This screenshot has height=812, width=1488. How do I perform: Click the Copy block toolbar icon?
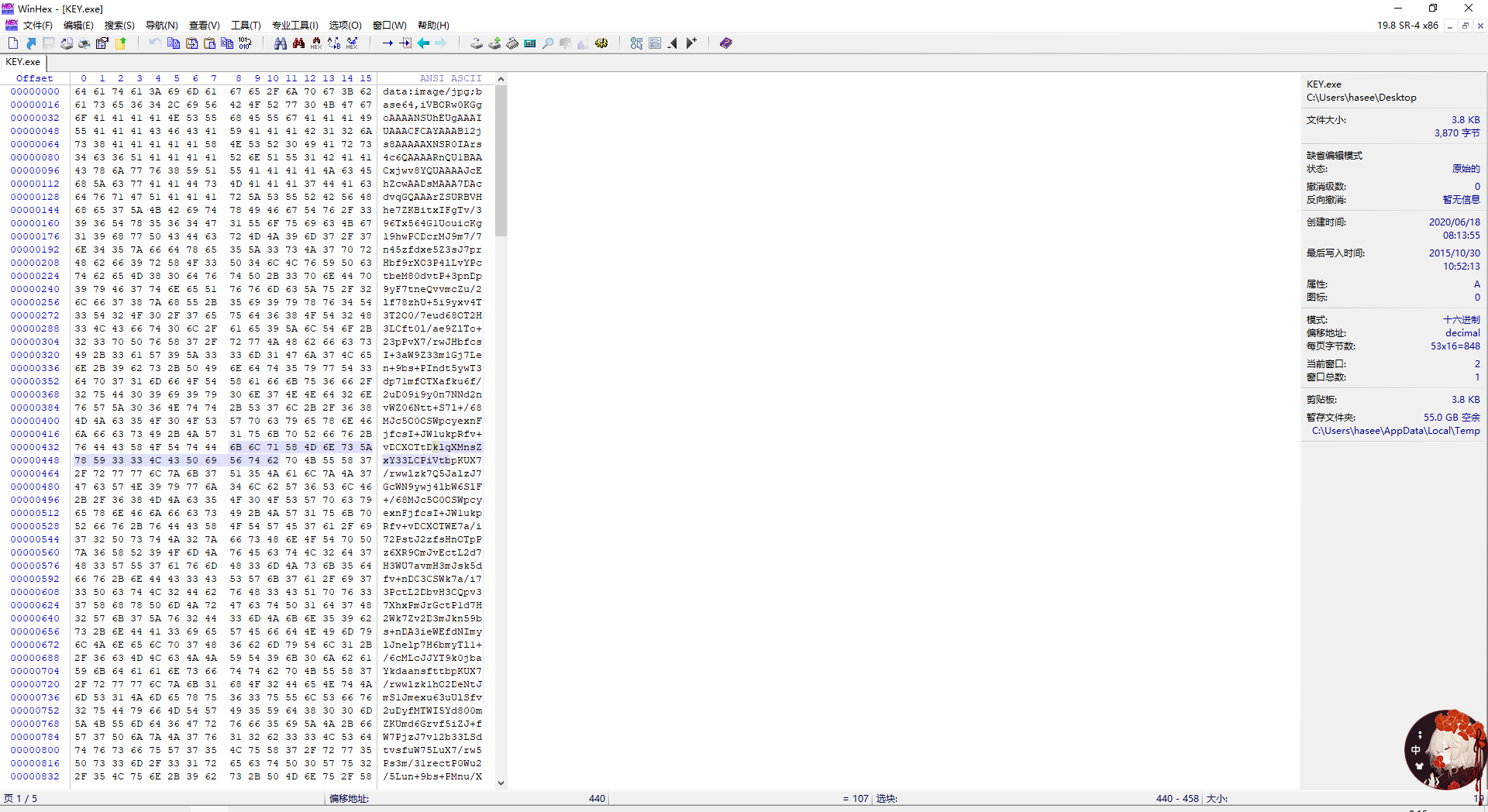(x=174, y=43)
